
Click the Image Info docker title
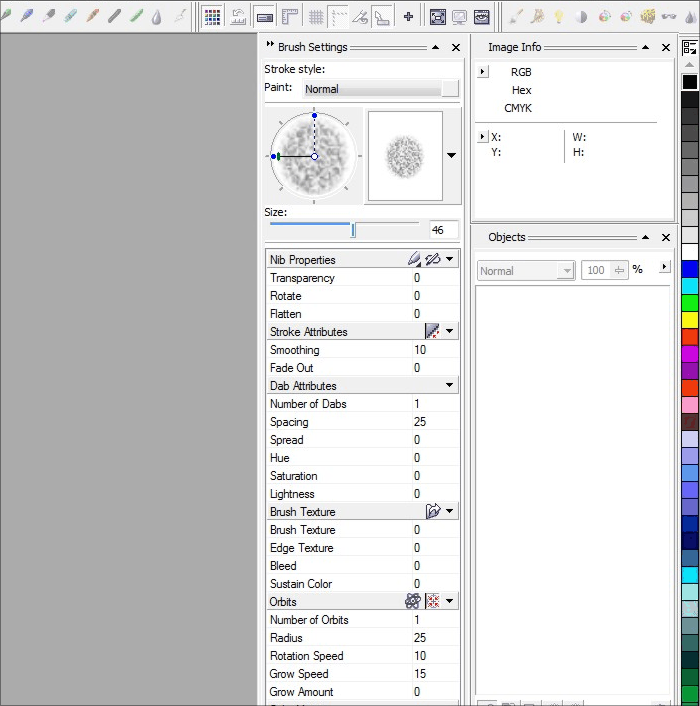pyautogui.click(x=514, y=47)
